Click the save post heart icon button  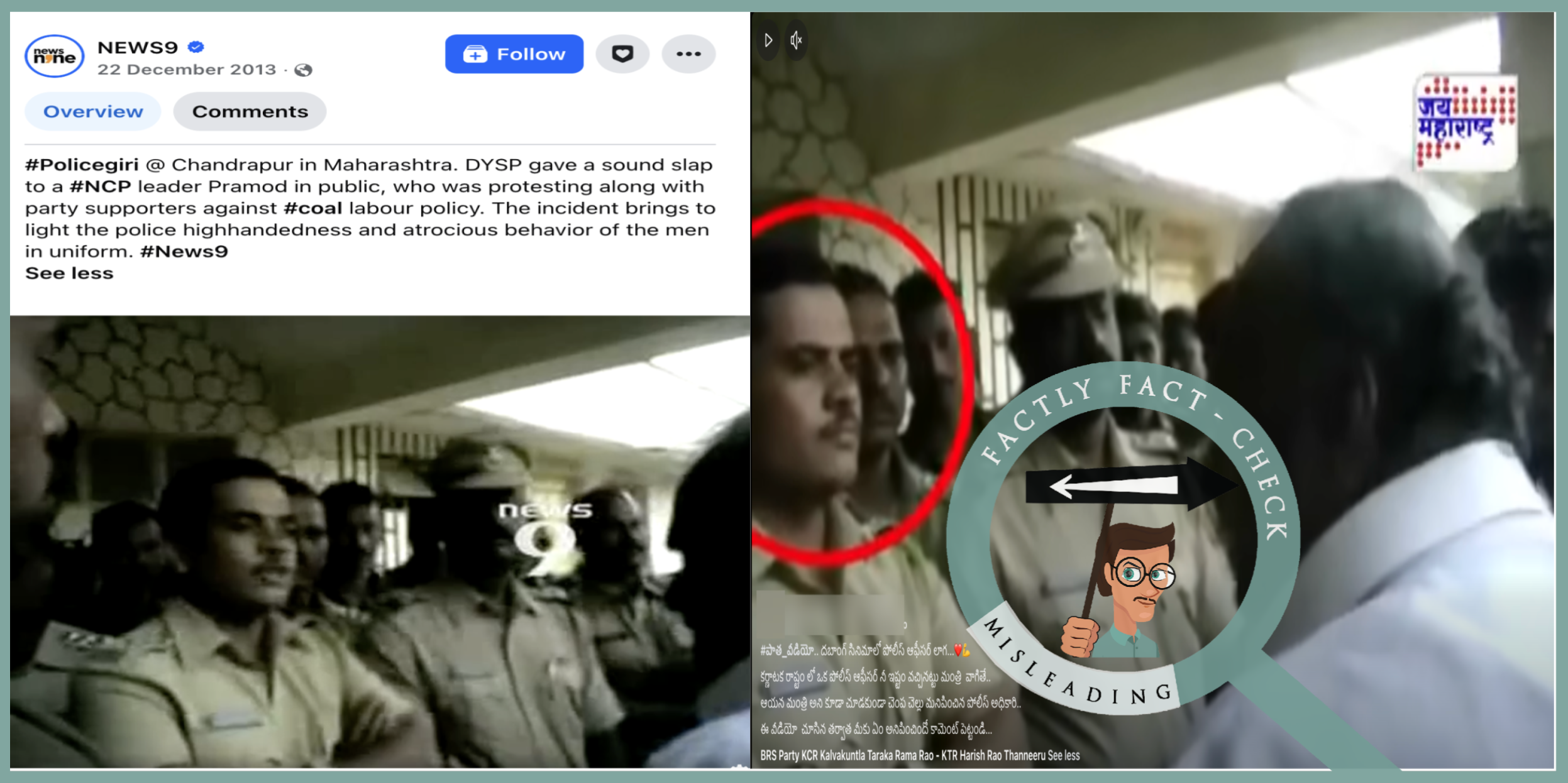pyautogui.click(x=622, y=54)
